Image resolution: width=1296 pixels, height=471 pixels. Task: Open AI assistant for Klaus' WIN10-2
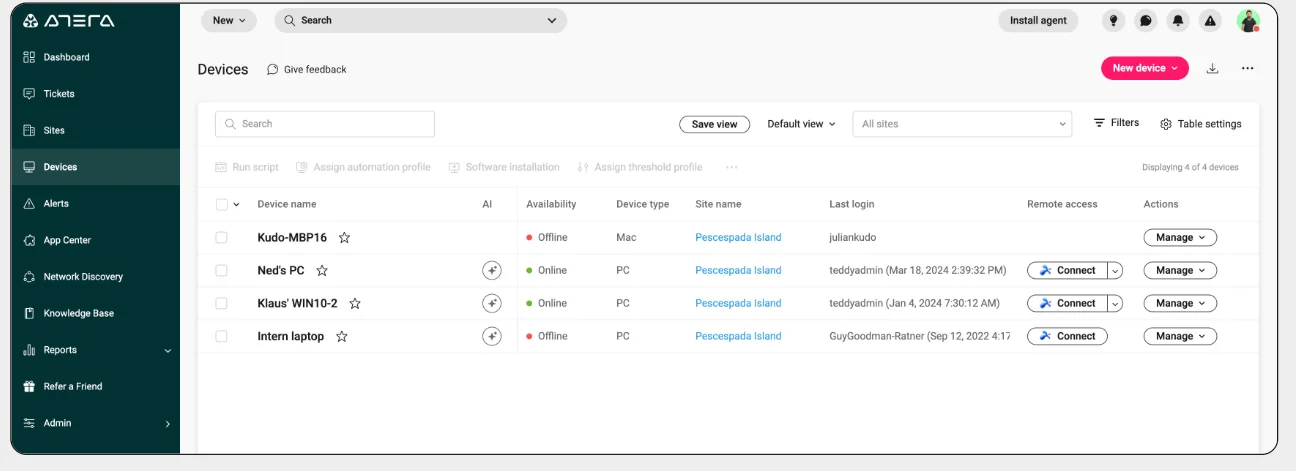(x=491, y=303)
